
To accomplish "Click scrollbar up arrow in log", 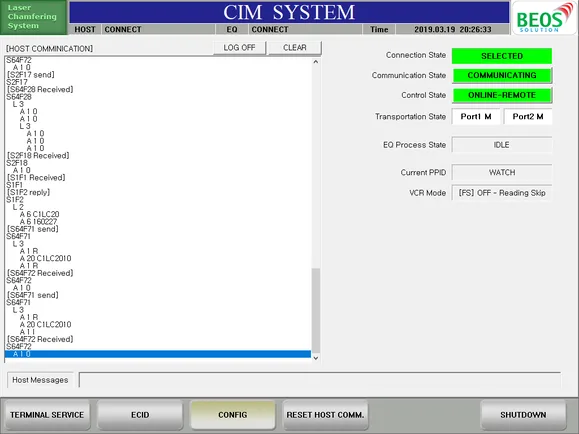I will (x=315, y=62).
